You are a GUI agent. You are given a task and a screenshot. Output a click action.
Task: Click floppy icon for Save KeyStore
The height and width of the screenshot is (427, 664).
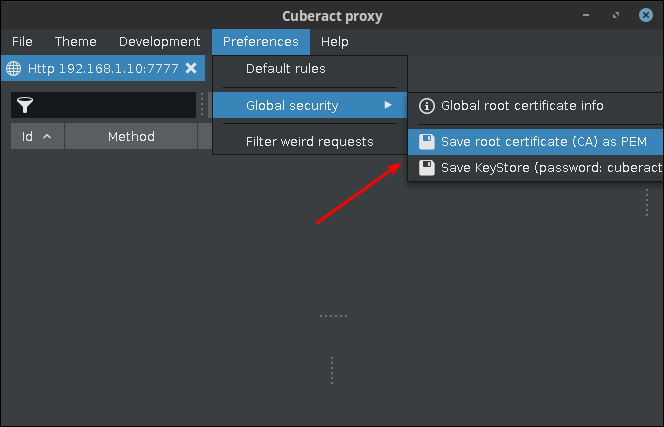pos(426,168)
